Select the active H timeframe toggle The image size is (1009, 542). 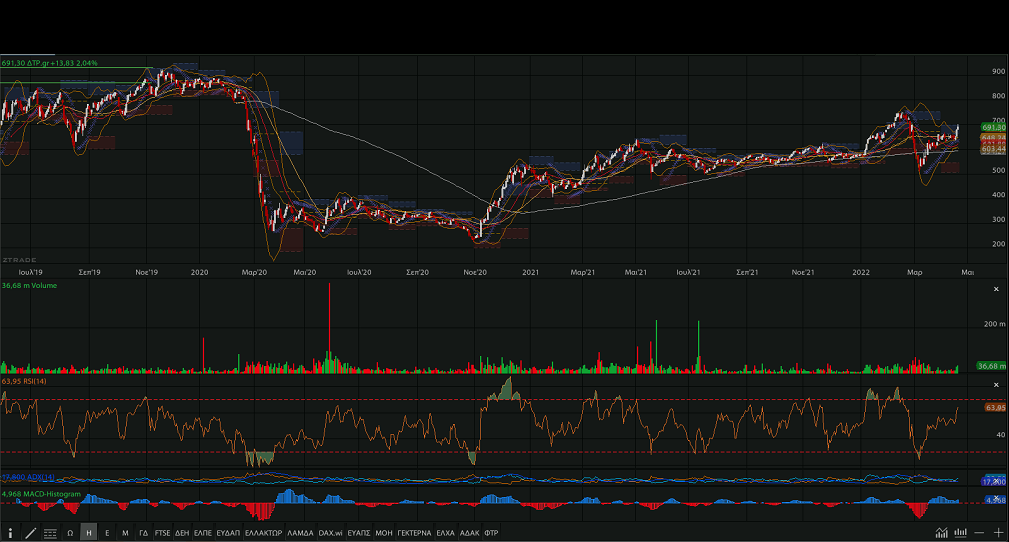point(89,533)
